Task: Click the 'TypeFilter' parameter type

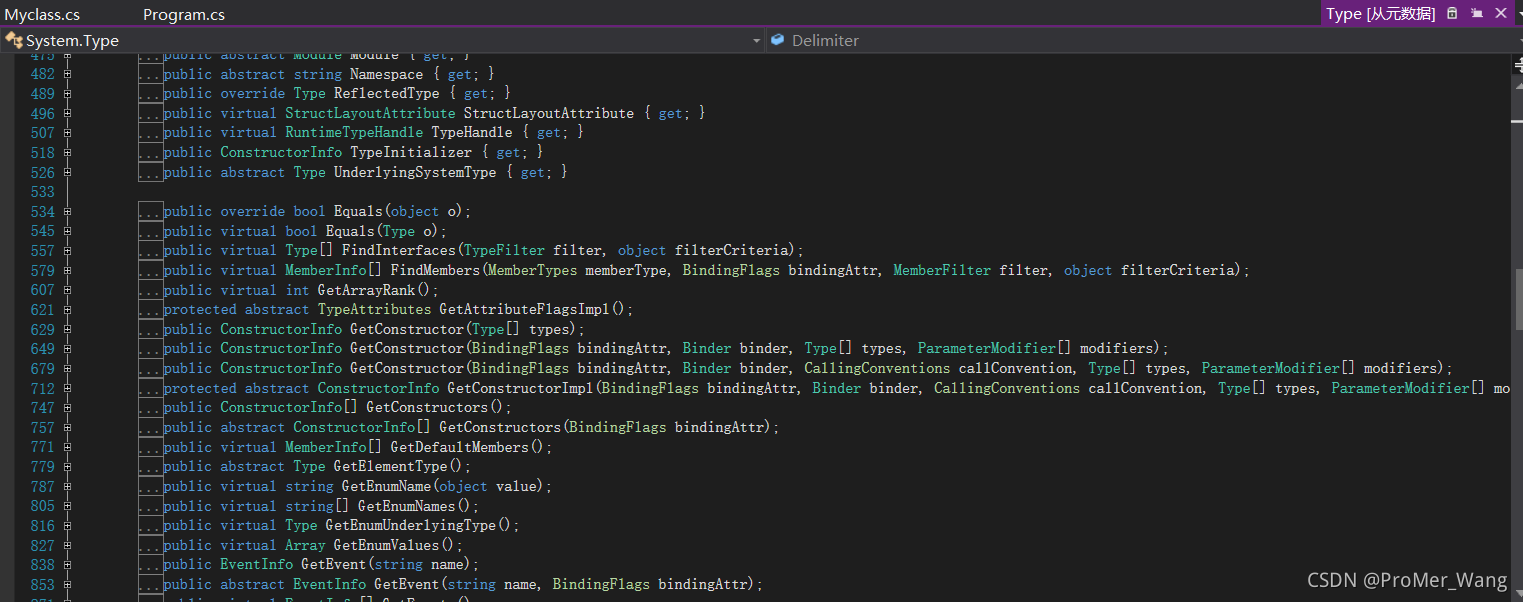Action: pyautogui.click(x=504, y=250)
